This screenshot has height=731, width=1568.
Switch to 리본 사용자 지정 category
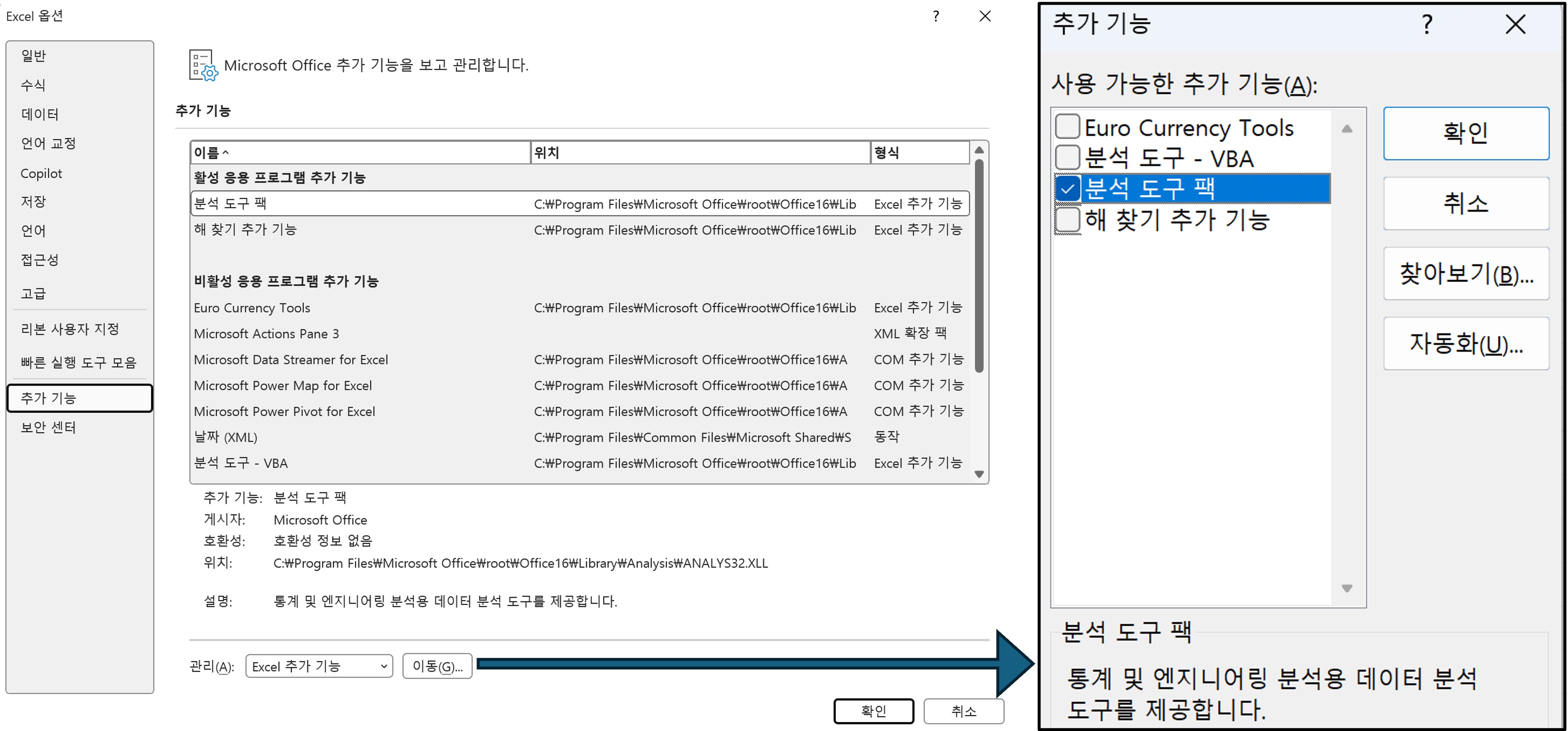(70, 329)
